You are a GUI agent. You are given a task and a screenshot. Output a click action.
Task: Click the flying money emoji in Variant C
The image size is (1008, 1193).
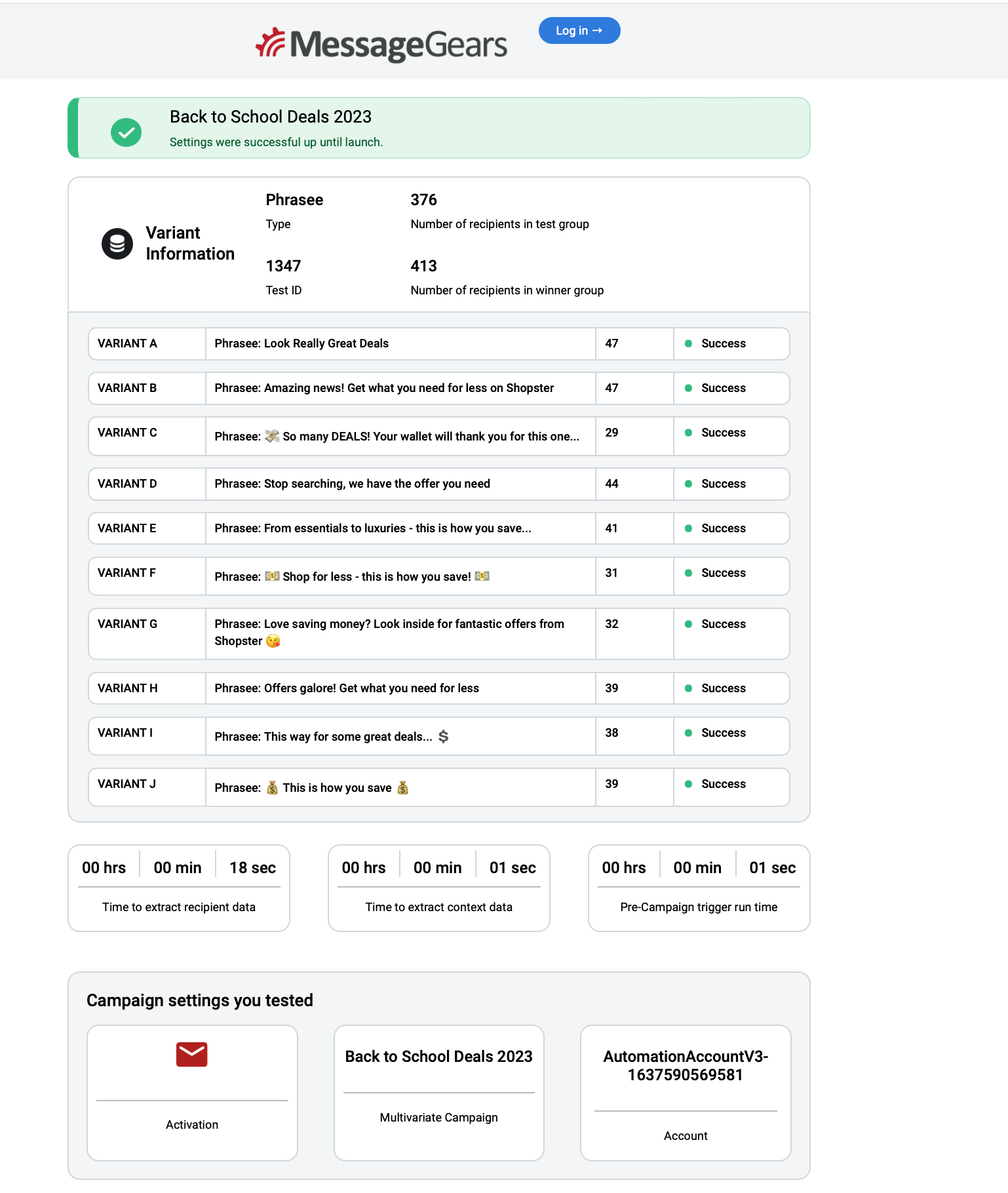click(272, 436)
